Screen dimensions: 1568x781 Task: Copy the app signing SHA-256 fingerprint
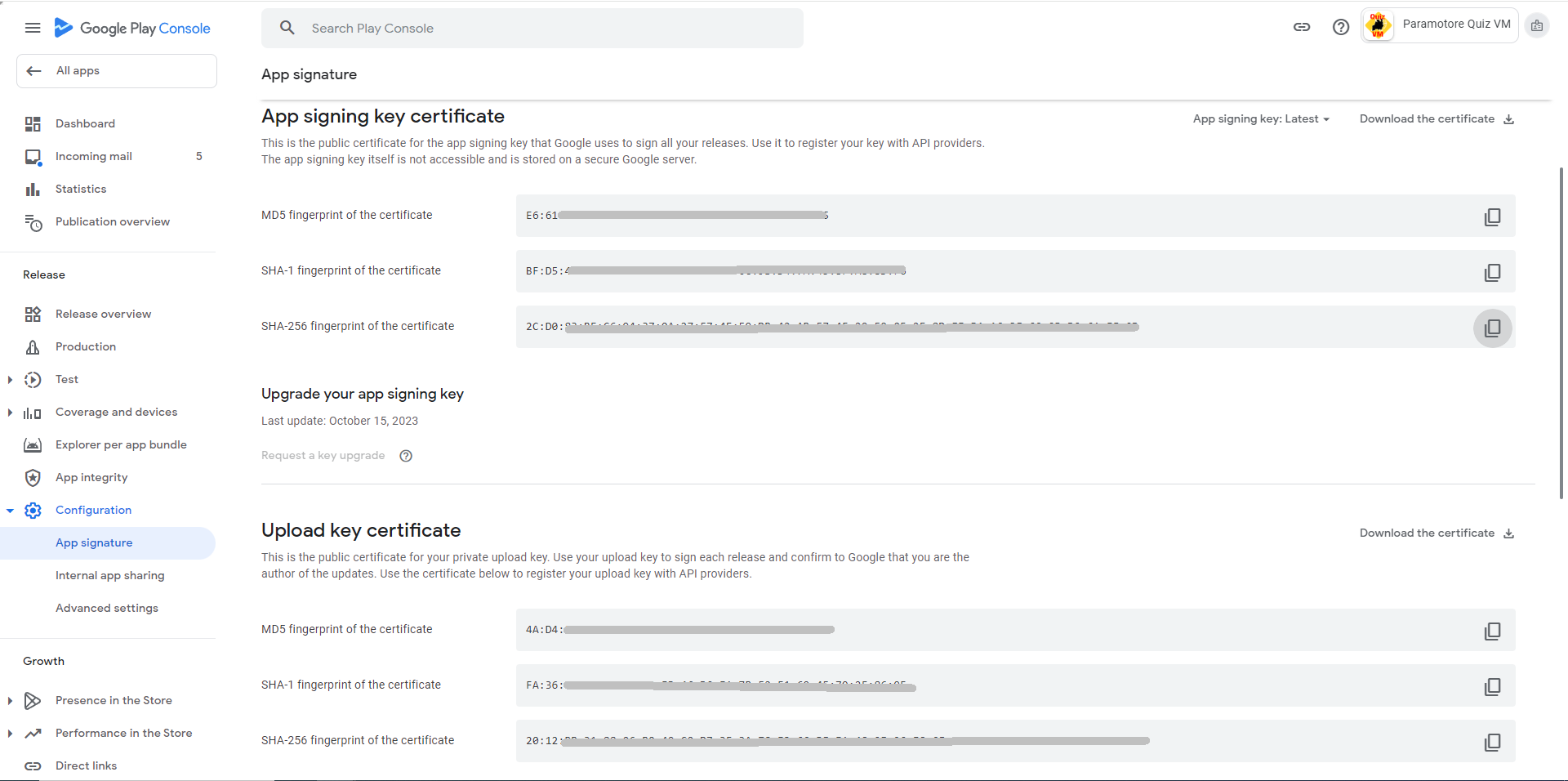coord(1492,328)
